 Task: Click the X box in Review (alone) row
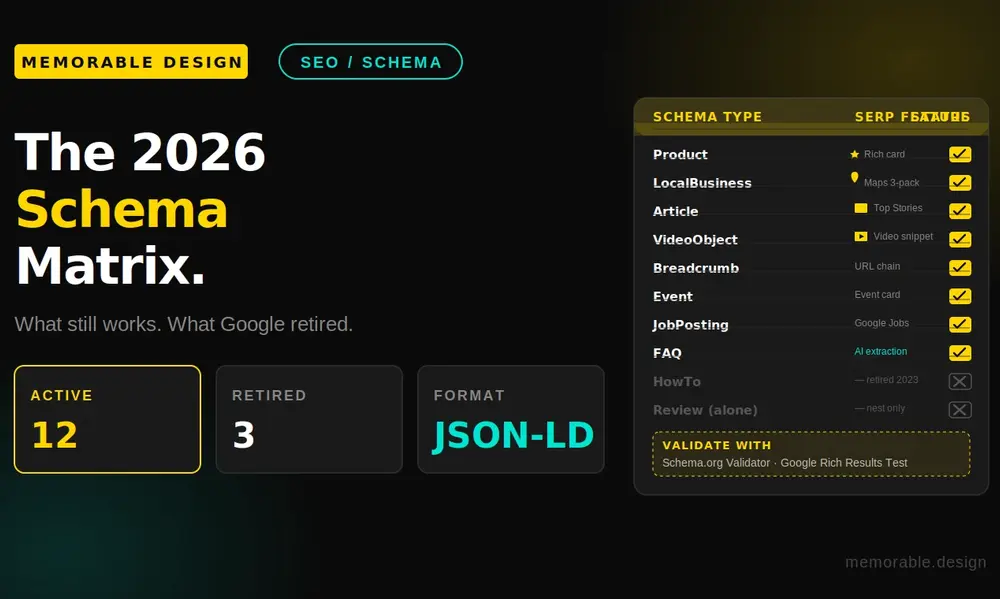(x=960, y=410)
